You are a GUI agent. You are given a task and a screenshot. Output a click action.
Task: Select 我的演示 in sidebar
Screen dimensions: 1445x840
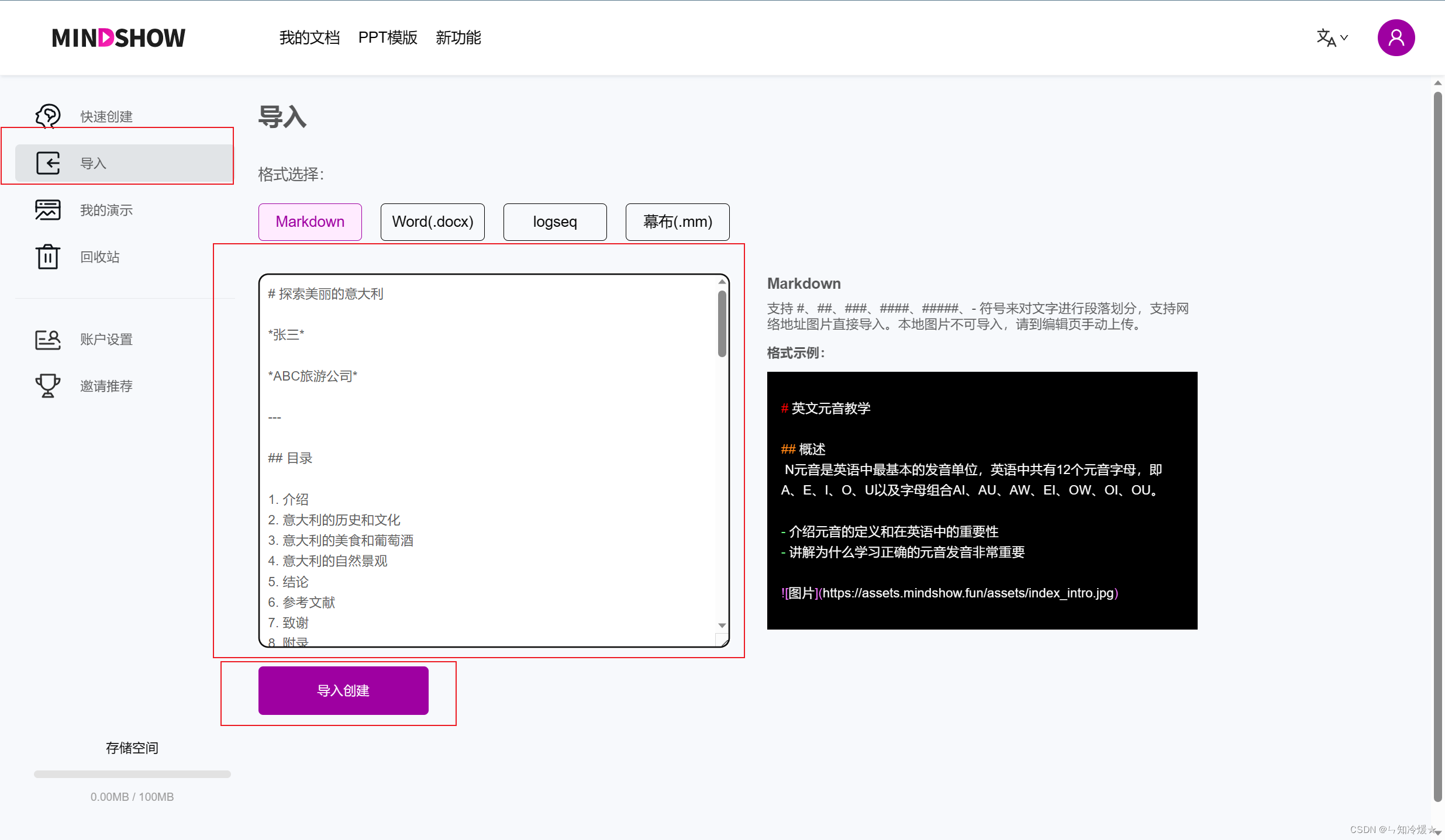click(106, 210)
